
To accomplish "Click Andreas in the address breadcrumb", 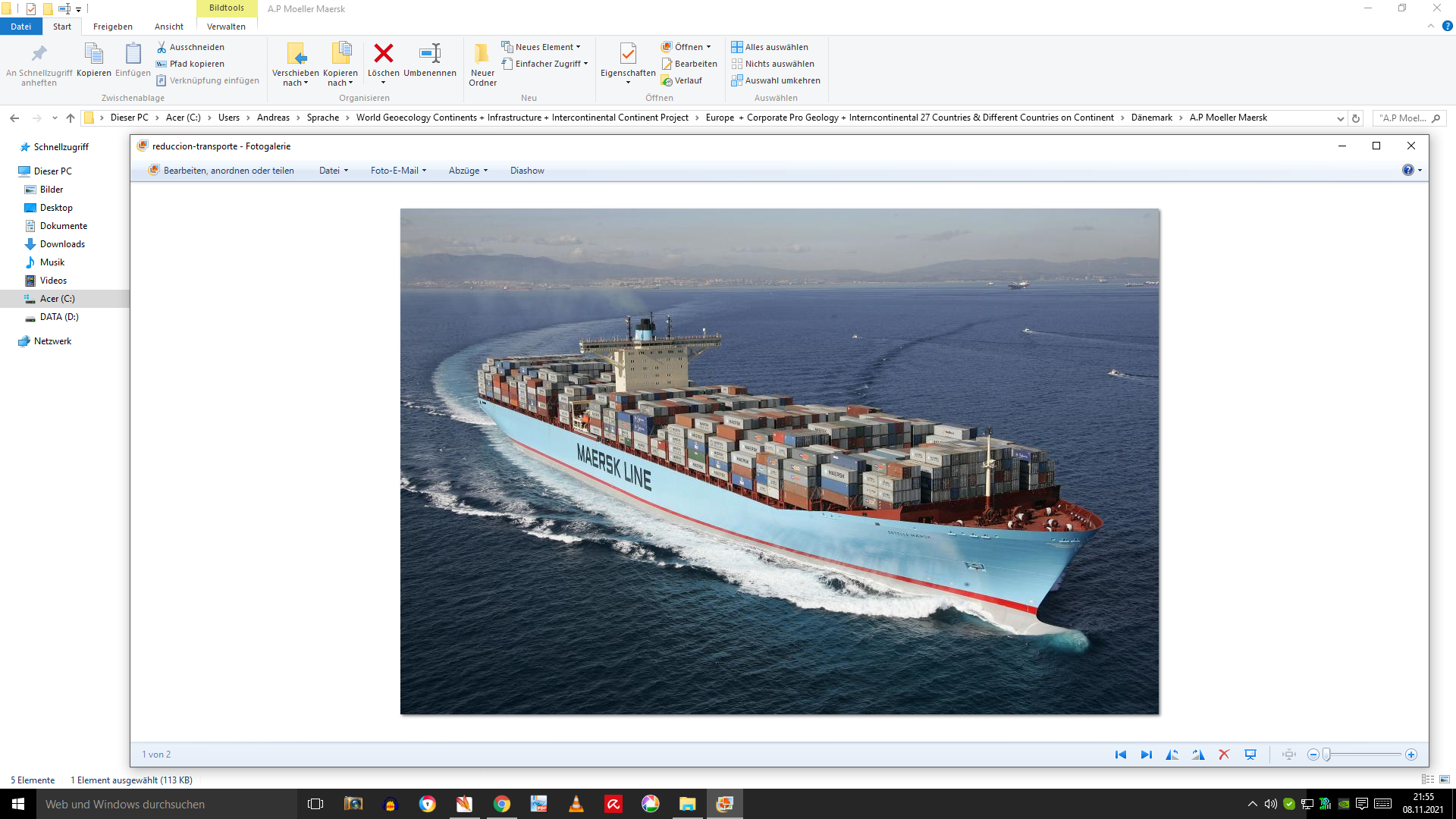I will pos(273,118).
